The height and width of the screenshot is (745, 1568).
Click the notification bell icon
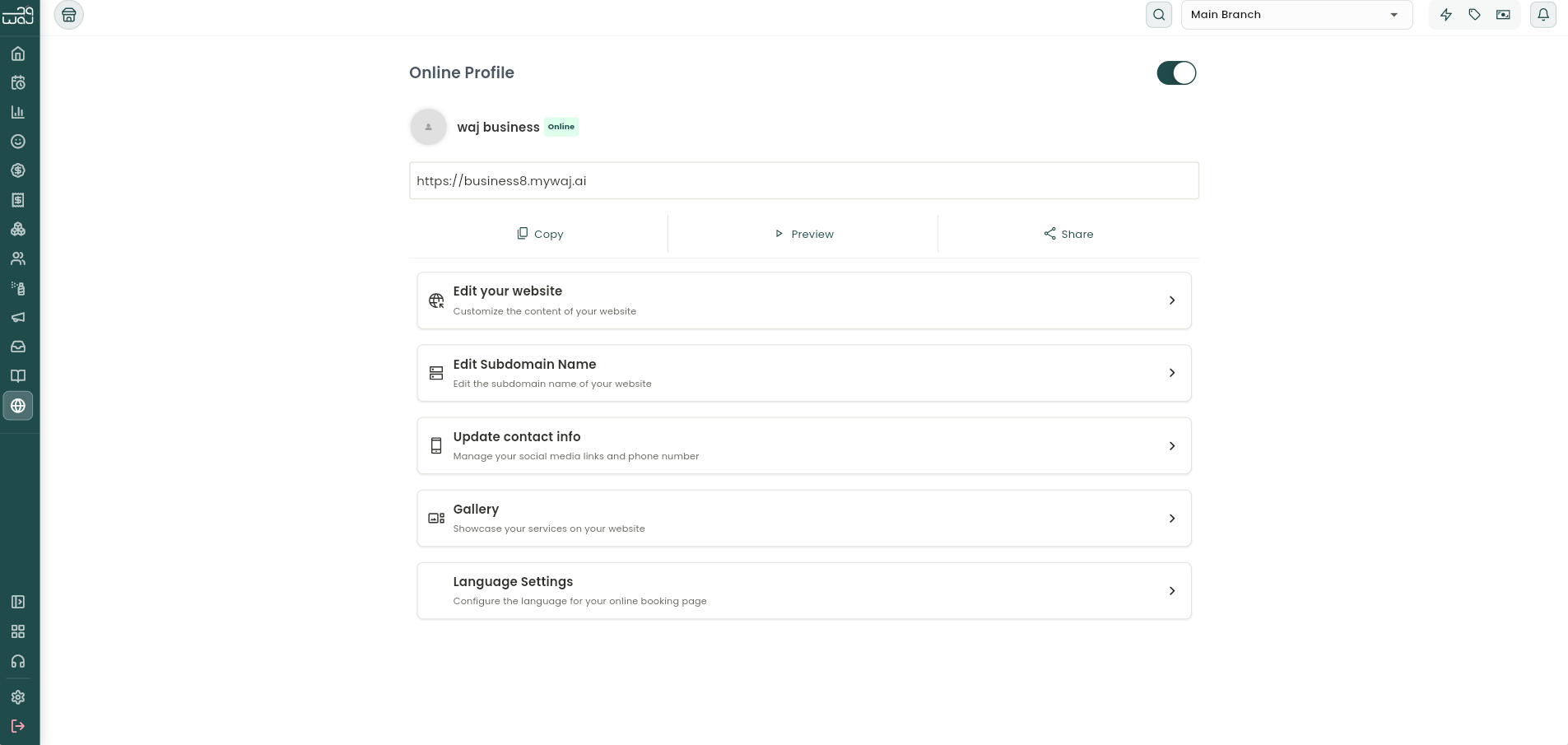(1543, 15)
